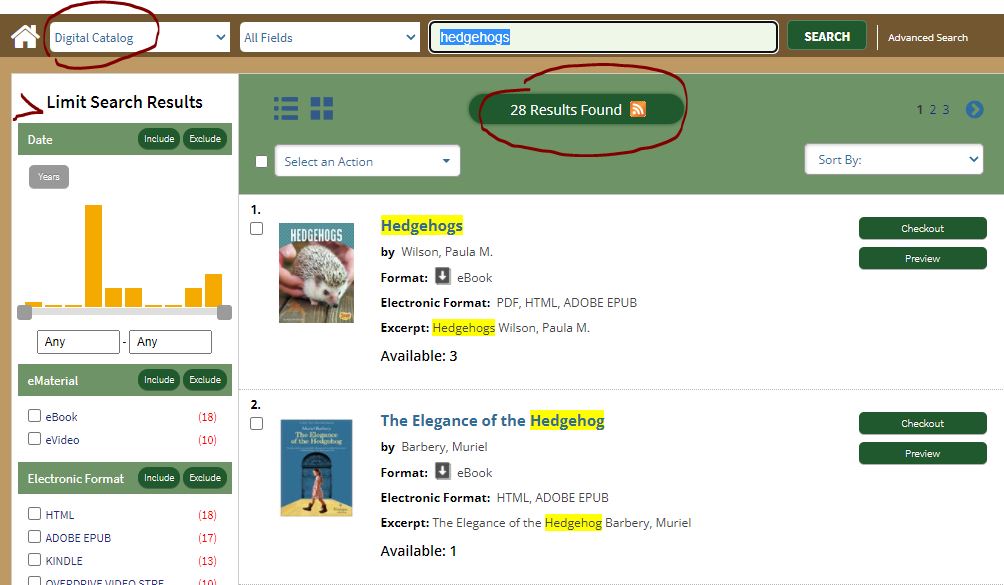1004x585 pixels.
Task: Switch to grid view icon
Action: pos(321,108)
